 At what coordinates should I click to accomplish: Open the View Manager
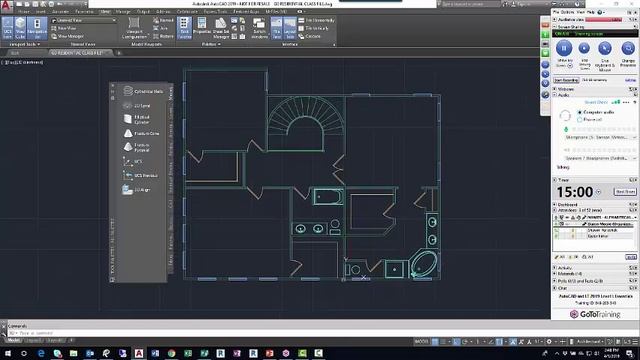[x=68, y=36]
